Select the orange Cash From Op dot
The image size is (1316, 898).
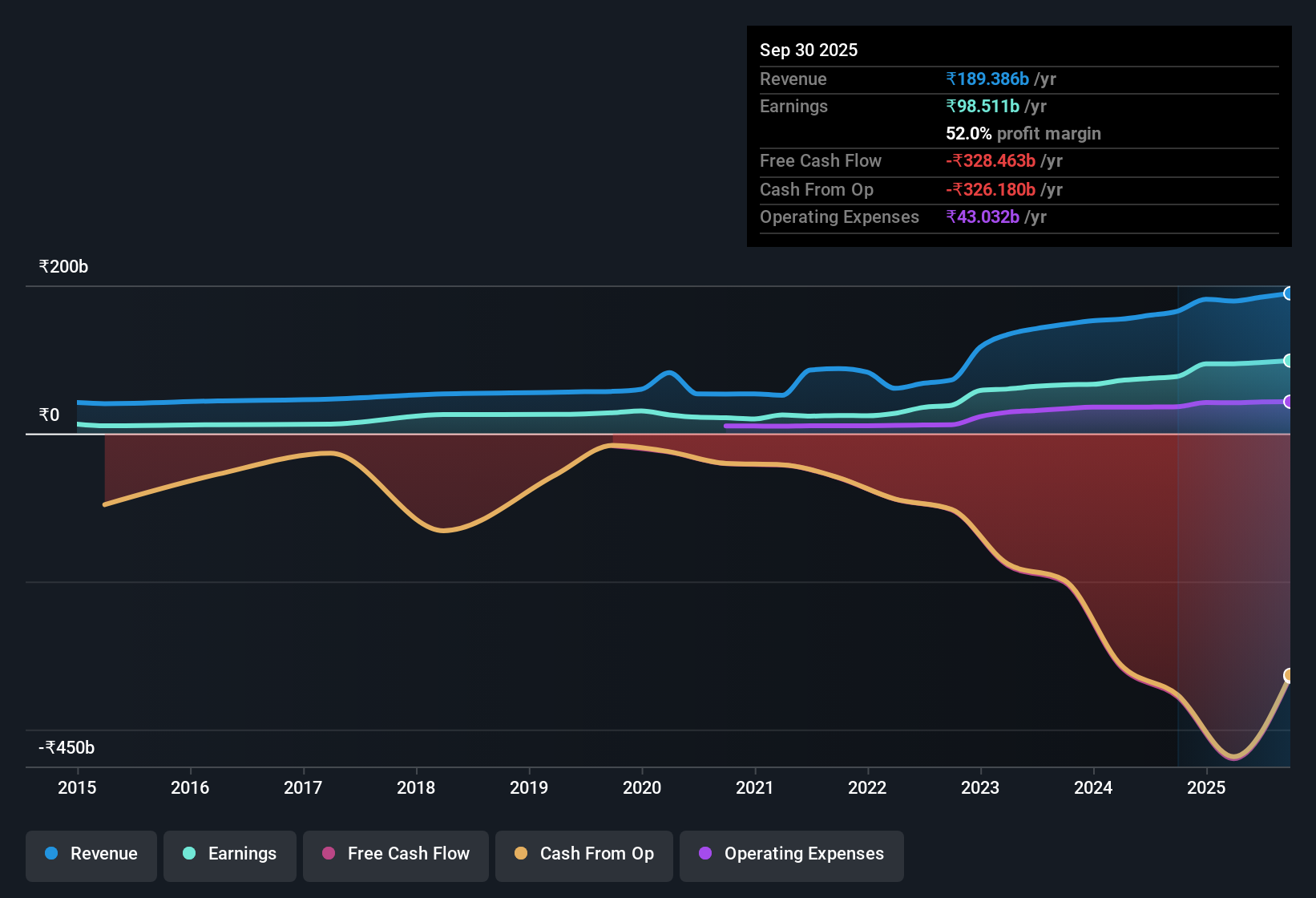520,854
